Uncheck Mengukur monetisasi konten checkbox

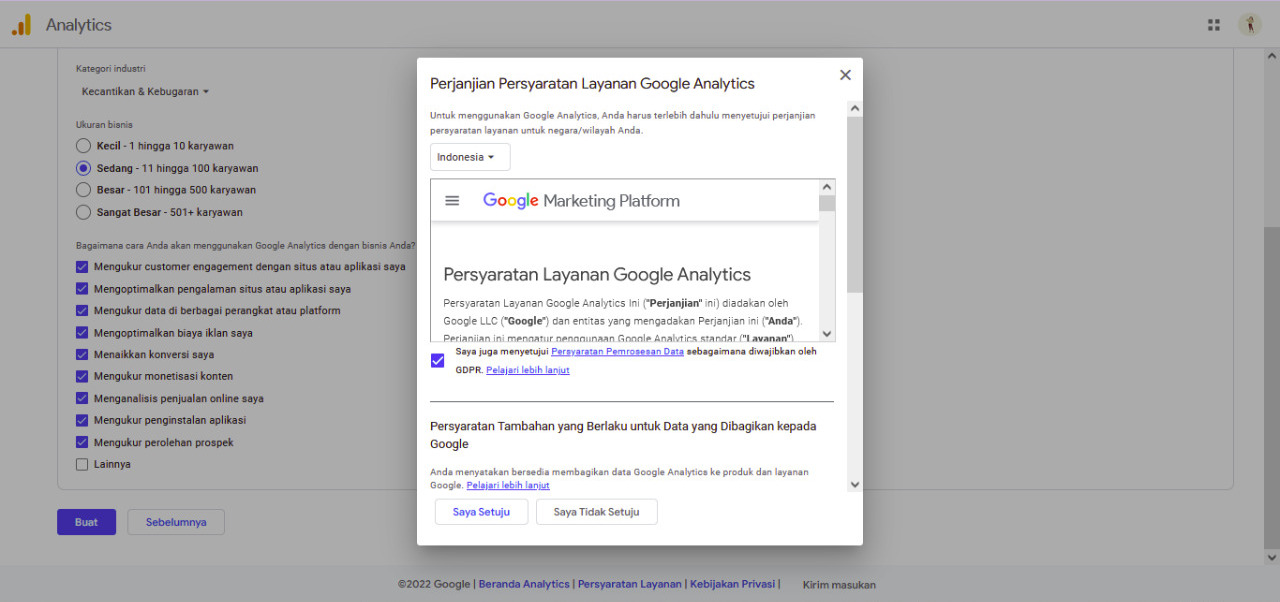82,377
